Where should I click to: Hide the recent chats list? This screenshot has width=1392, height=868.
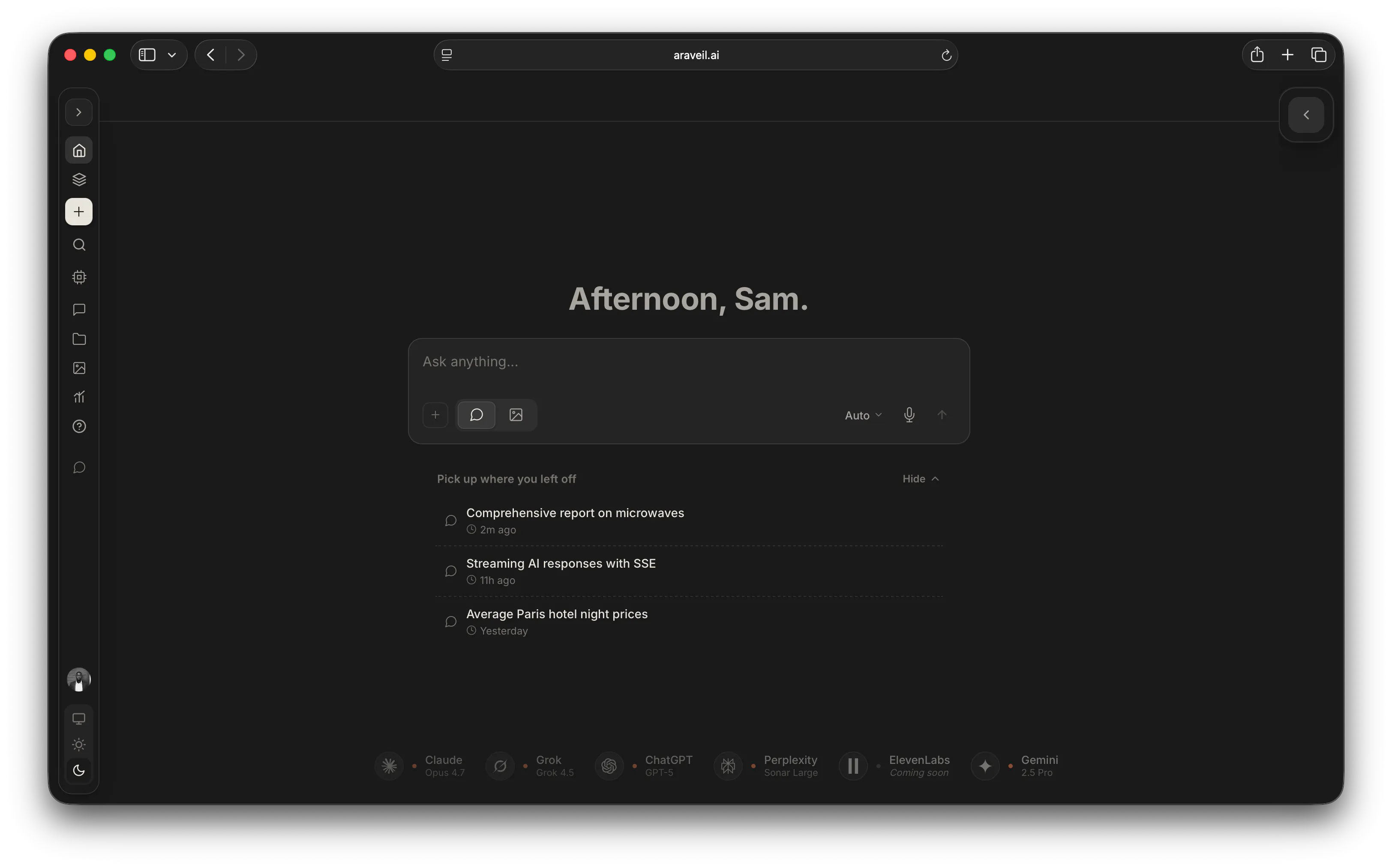pyautogui.click(x=921, y=479)
